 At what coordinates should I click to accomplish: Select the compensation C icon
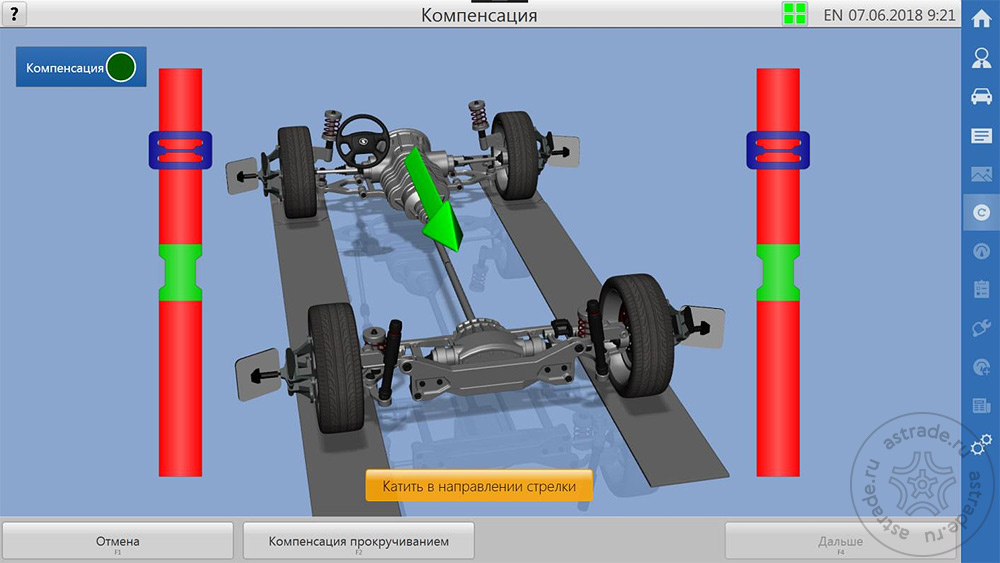[x=981, y=212]
